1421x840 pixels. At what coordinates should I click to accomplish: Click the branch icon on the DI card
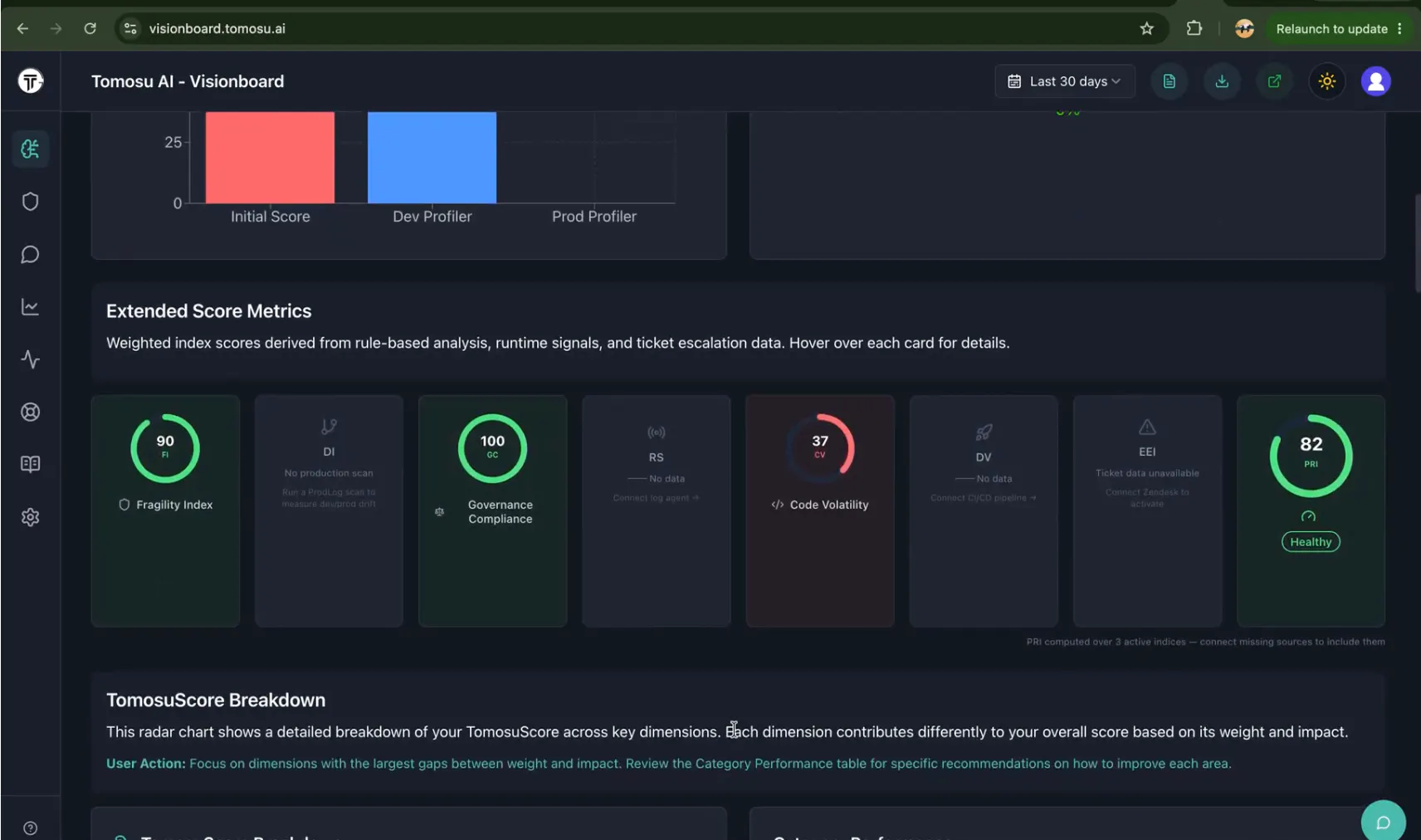(x=329, y=427)
